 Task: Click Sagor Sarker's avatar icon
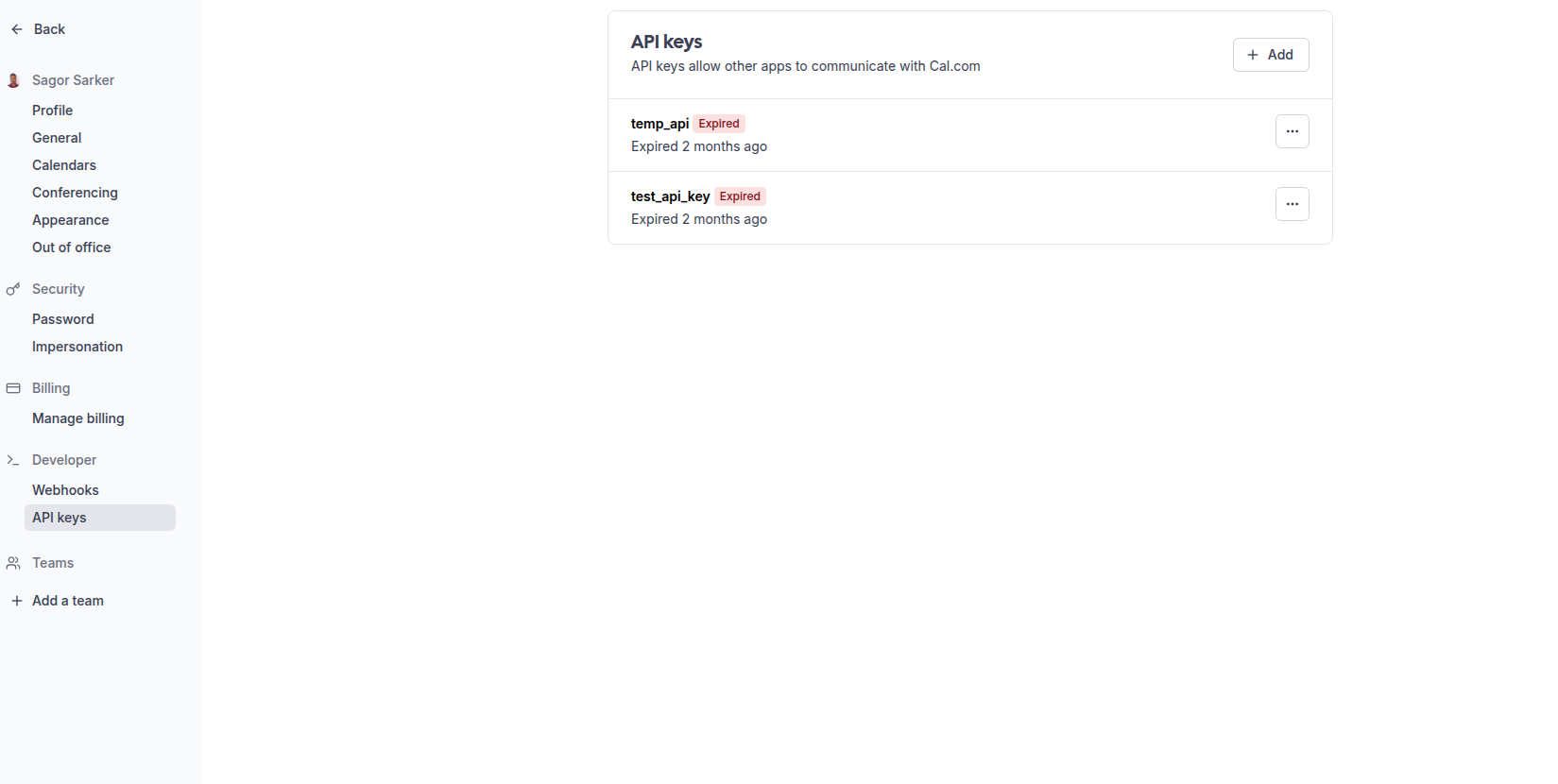(x=13, y=80)
